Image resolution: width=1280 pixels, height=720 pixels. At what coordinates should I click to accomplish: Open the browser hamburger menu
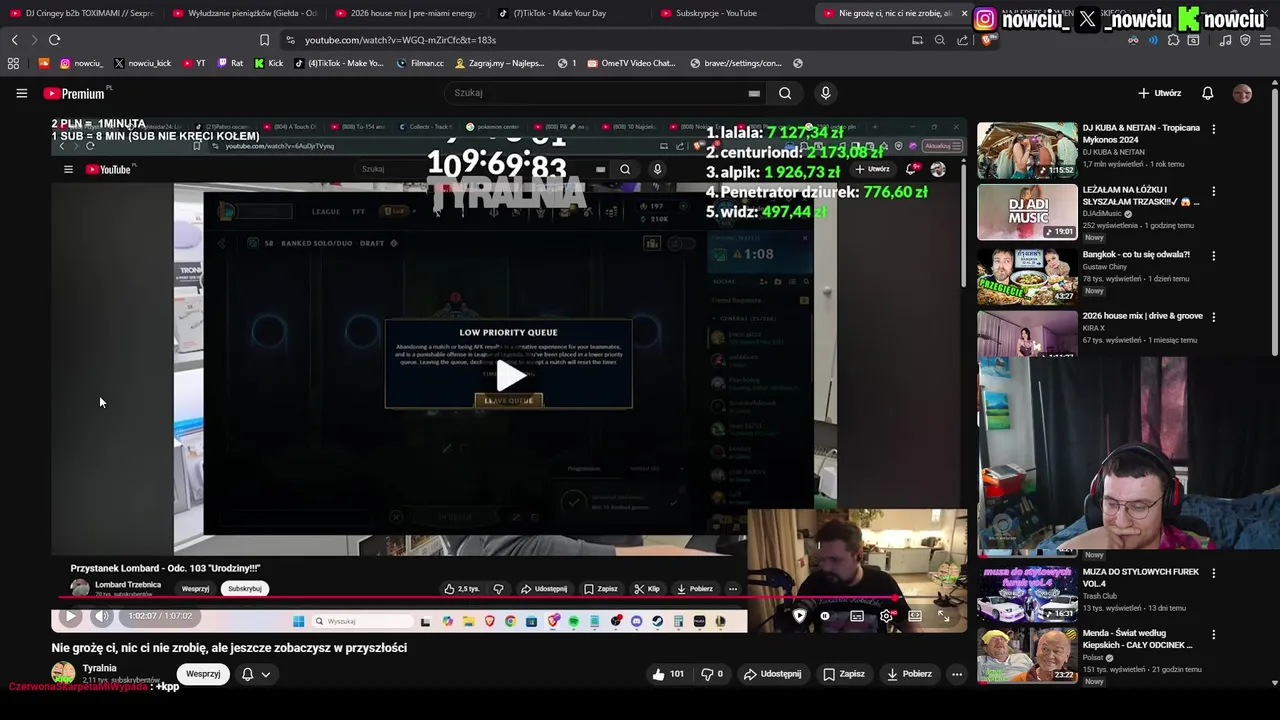(x=1265, y=40)
